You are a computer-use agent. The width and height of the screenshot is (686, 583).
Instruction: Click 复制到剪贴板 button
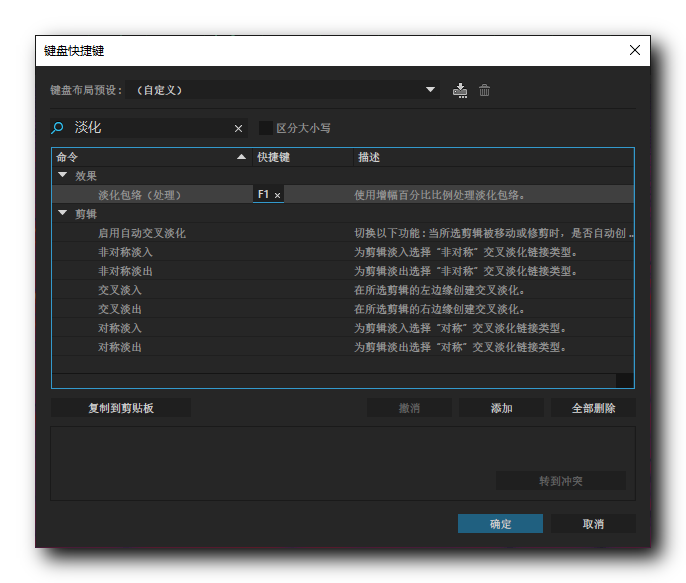(x=121, y=408)
